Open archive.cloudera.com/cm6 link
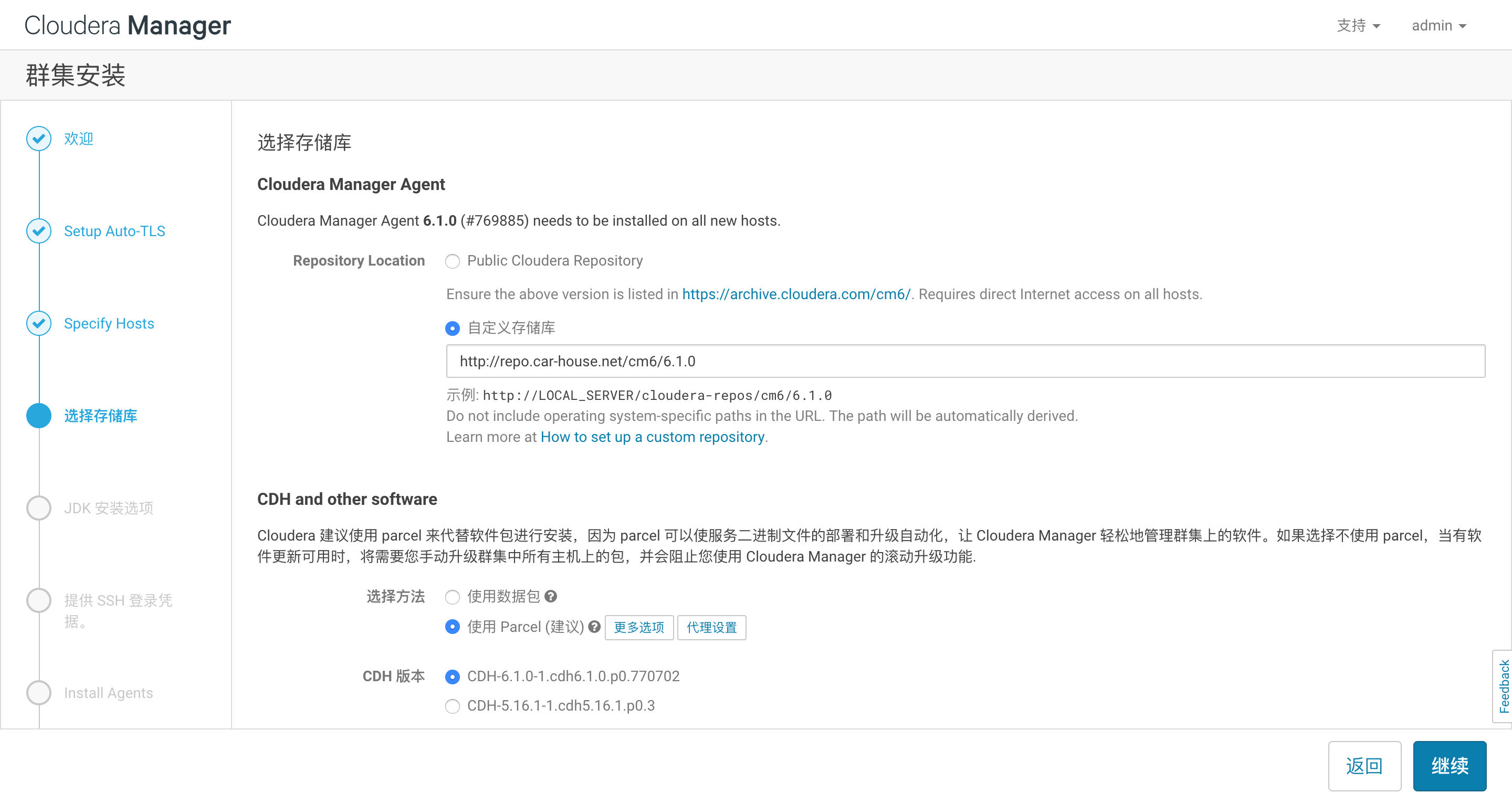 click(796, 294)
